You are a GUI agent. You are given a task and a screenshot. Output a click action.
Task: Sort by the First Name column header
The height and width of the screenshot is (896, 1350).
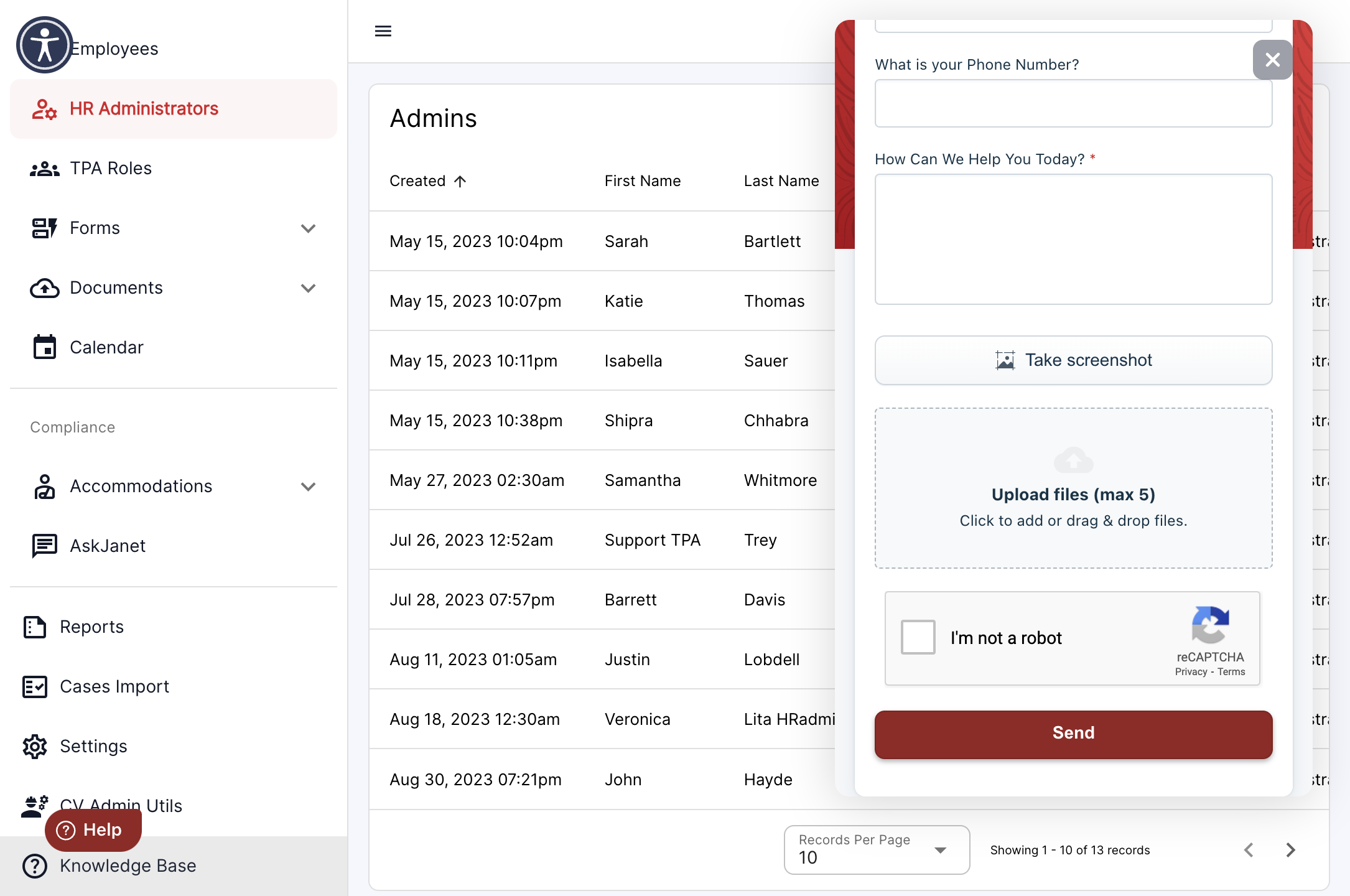[643, 181]
